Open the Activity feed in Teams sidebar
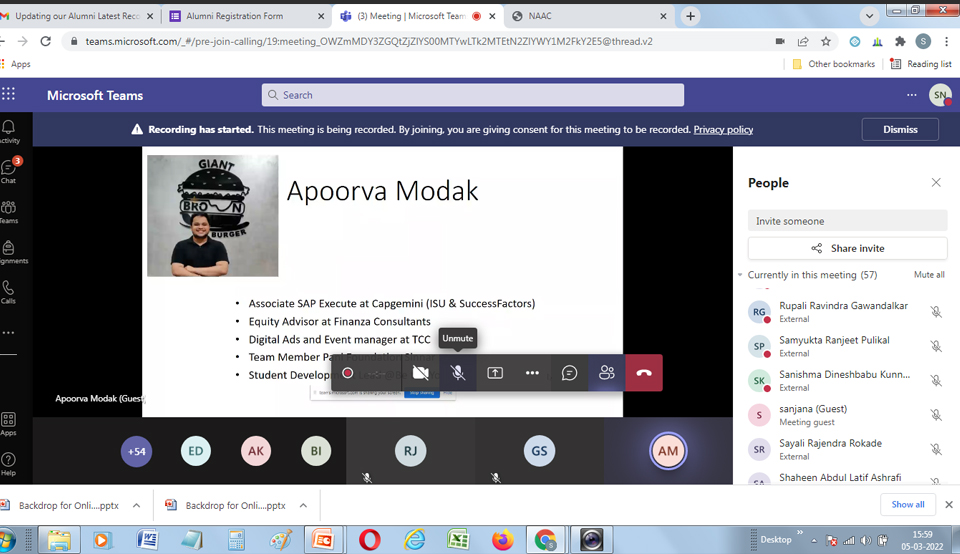Screen dimensions: 960x554 click(9, 131)
